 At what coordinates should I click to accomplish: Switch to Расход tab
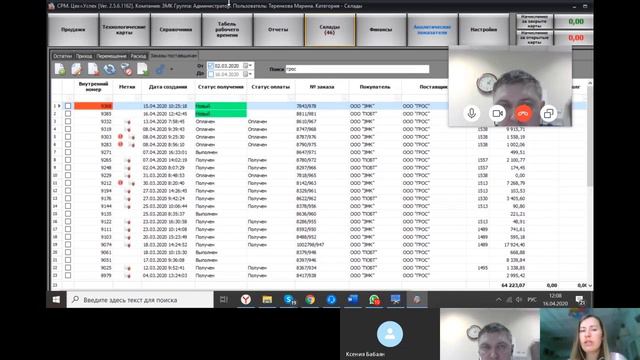[x=138, y=56]
